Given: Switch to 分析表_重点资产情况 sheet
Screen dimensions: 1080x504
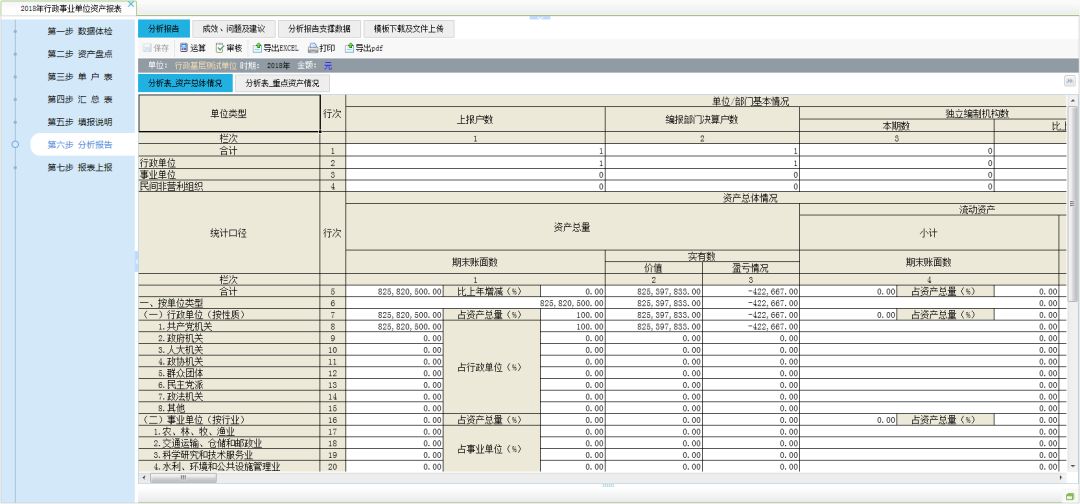Looking at the screenshot, I should coord(282,83).
